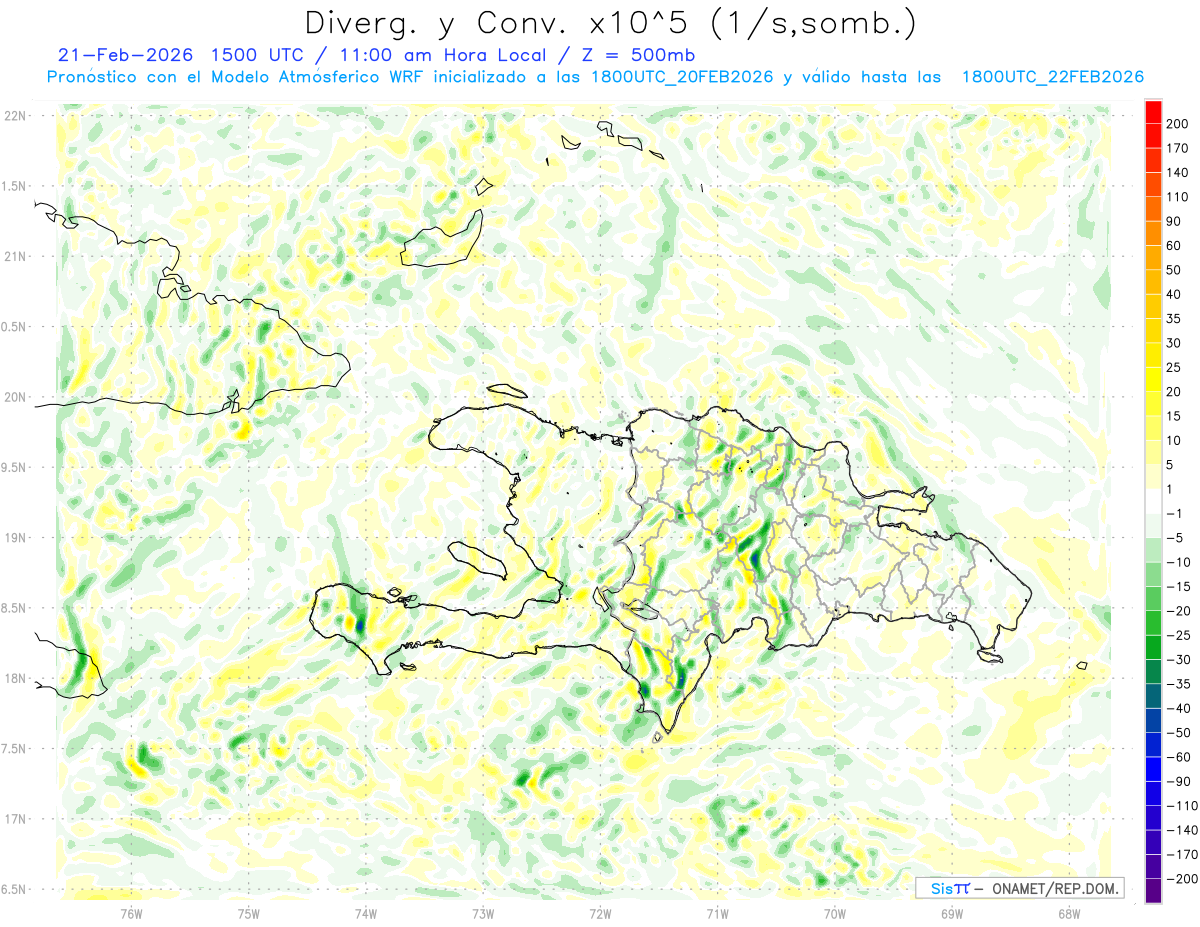The width and height of the screenshot is (1200, 927).
Task: Click the "71W" longitude label
Action: tap(717, 913)
